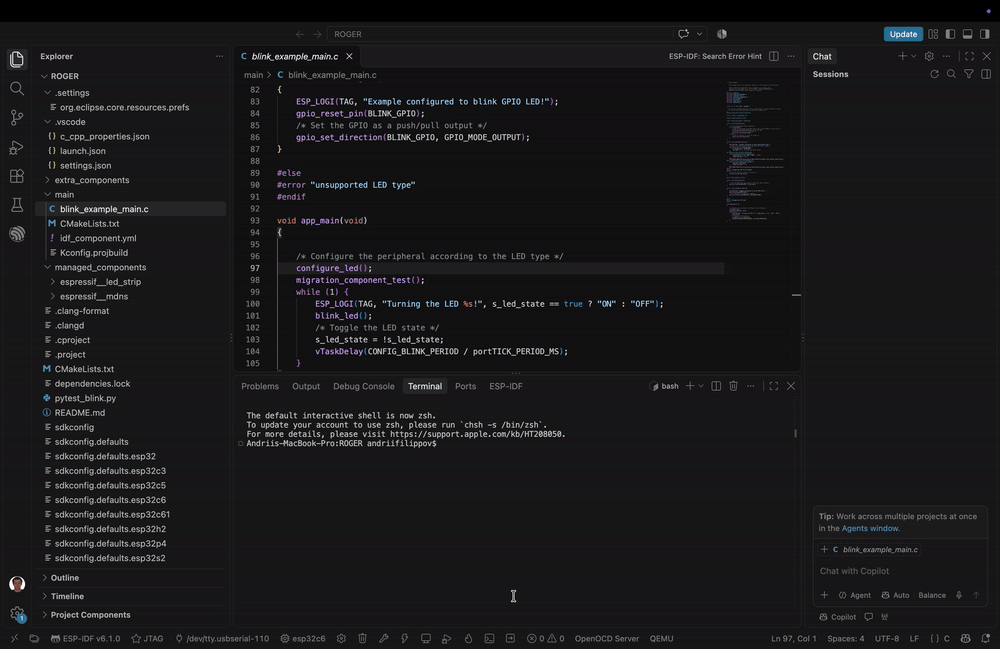
Task: Click the Update button
Action: 903,34
